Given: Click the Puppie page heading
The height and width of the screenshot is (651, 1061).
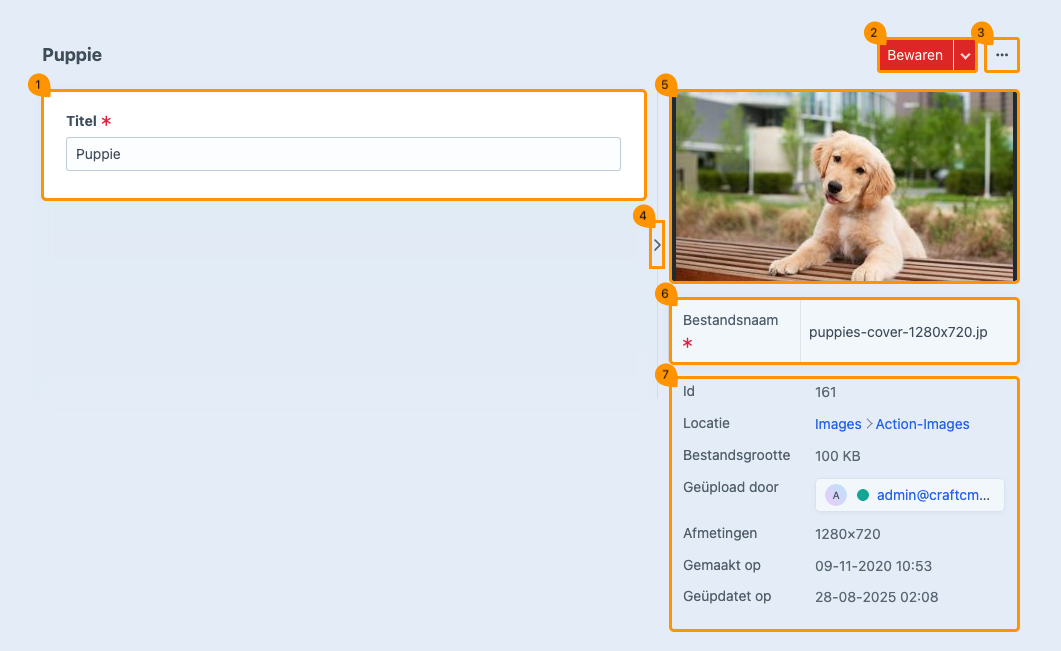Looking at the screenshot, I should tap(72, 55).
